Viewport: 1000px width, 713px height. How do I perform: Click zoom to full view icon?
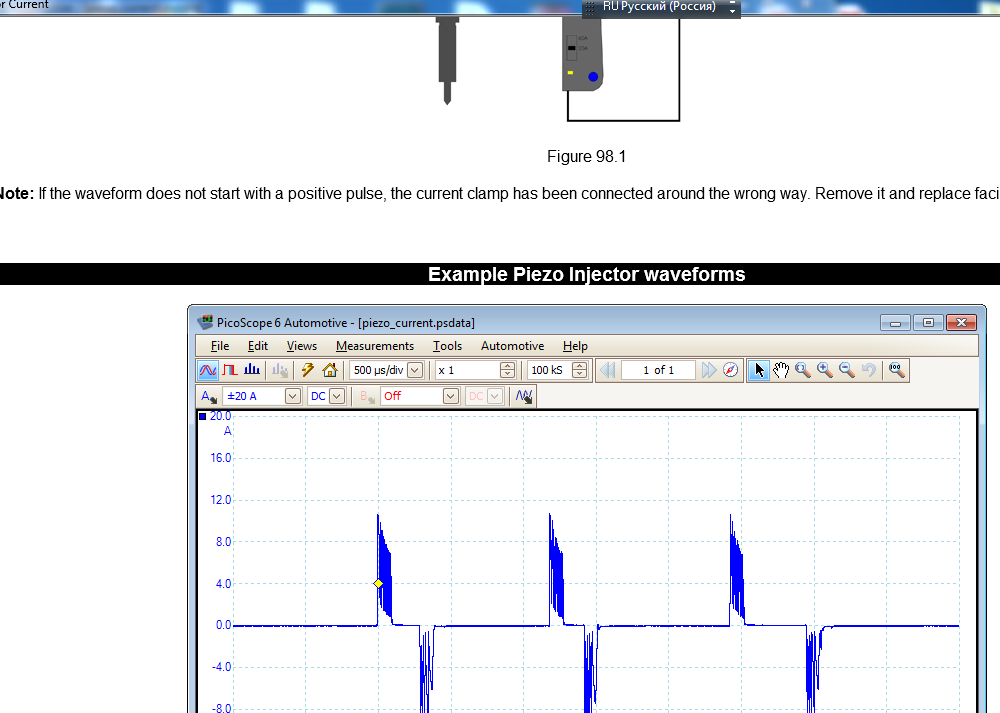897,370
